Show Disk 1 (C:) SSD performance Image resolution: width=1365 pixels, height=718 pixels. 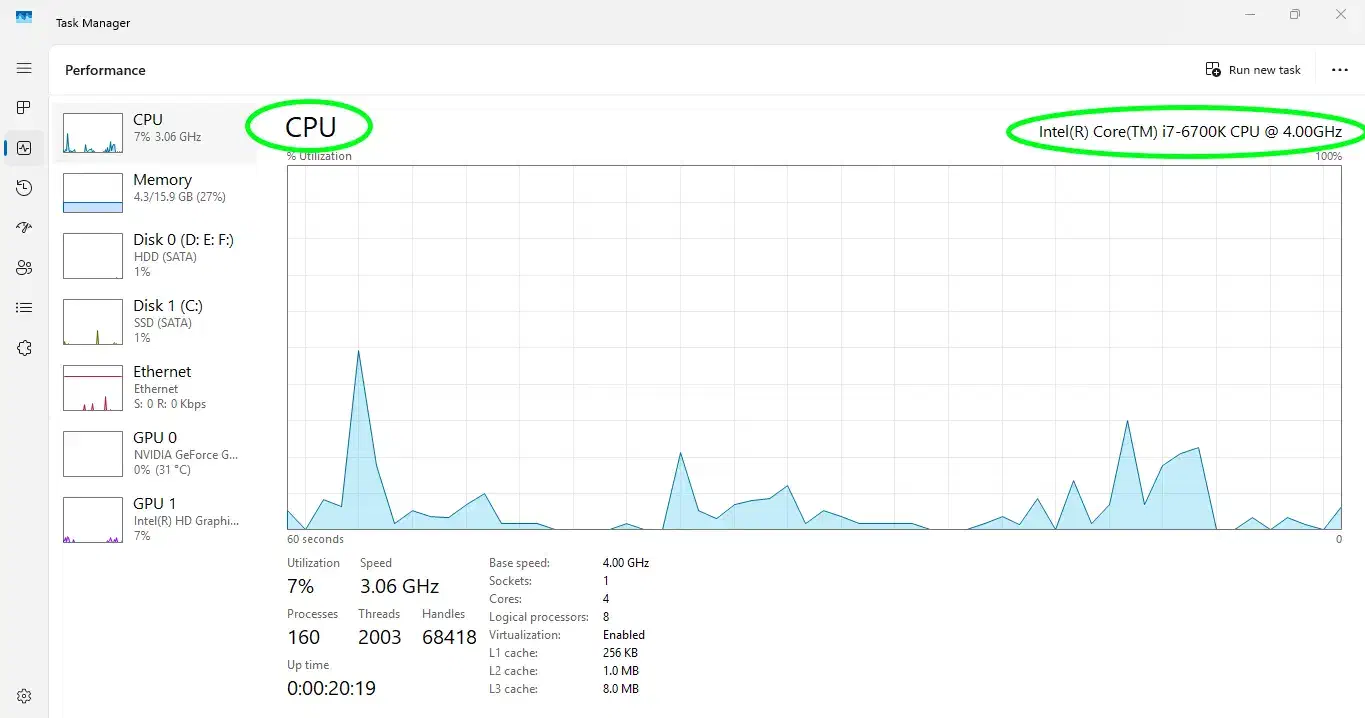click(x=154, y=321)
